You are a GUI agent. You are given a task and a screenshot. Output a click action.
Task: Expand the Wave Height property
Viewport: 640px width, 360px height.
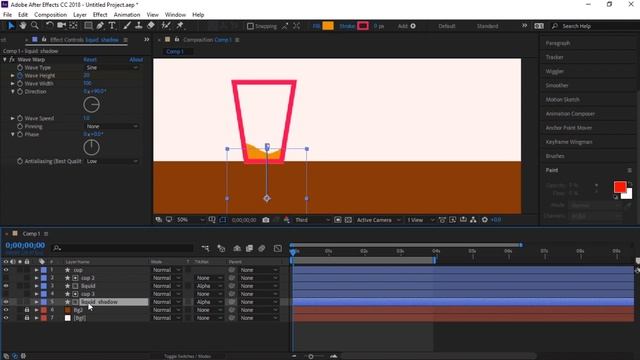(x=13, y=76)
